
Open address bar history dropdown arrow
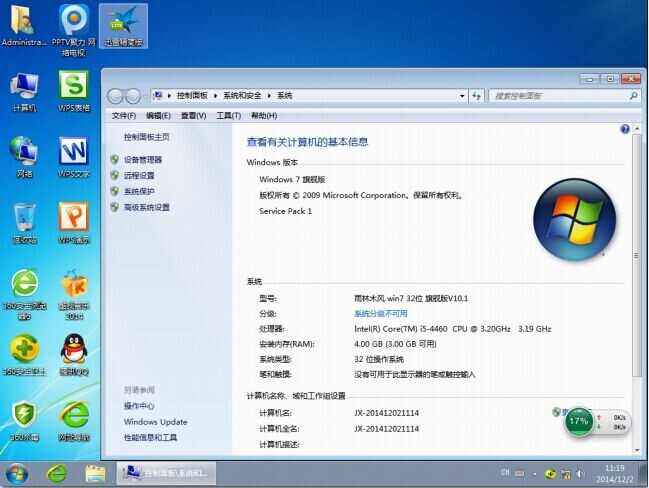(462, 96)
